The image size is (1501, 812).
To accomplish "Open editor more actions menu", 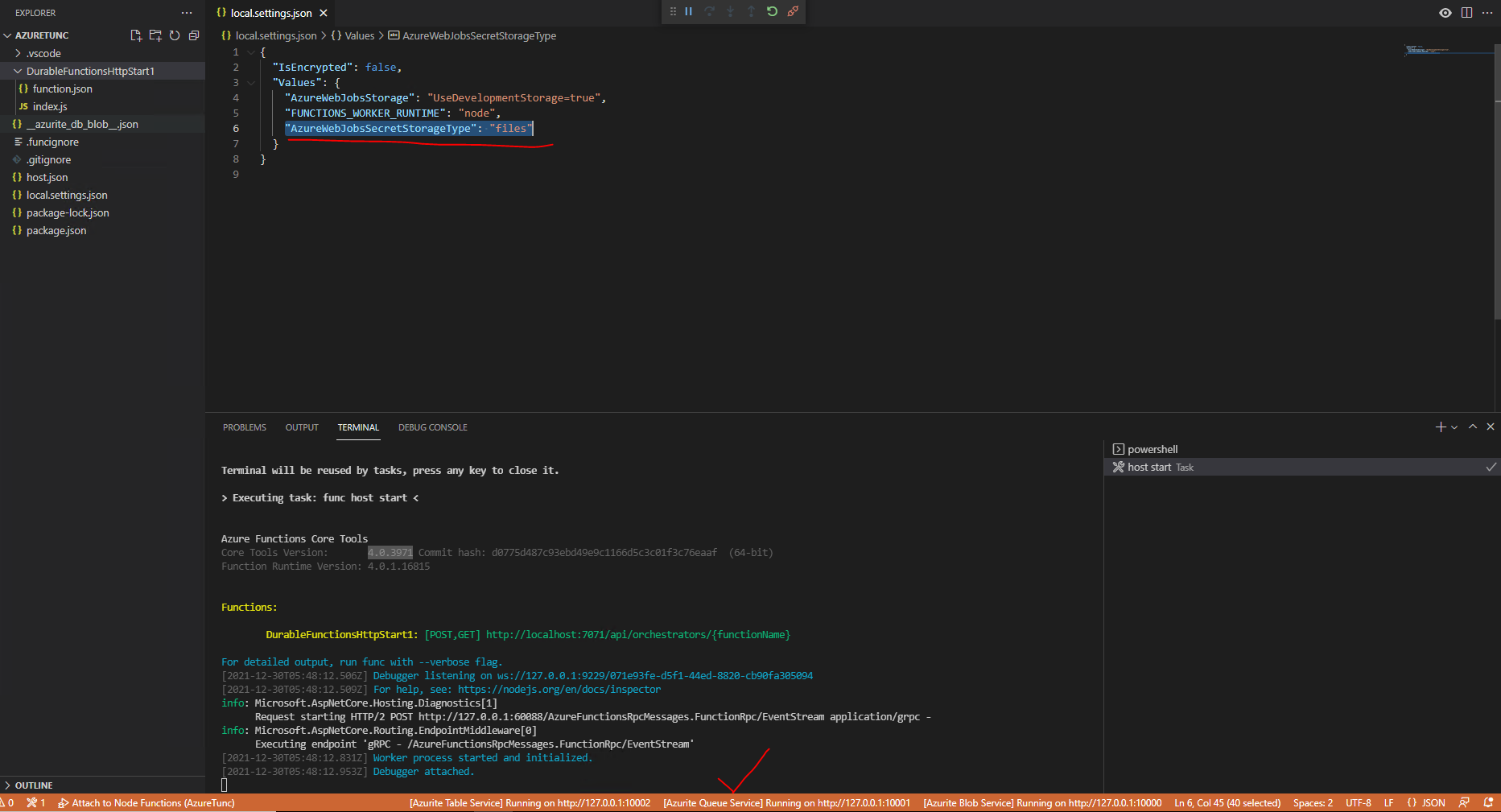I will pos(1487,13).
